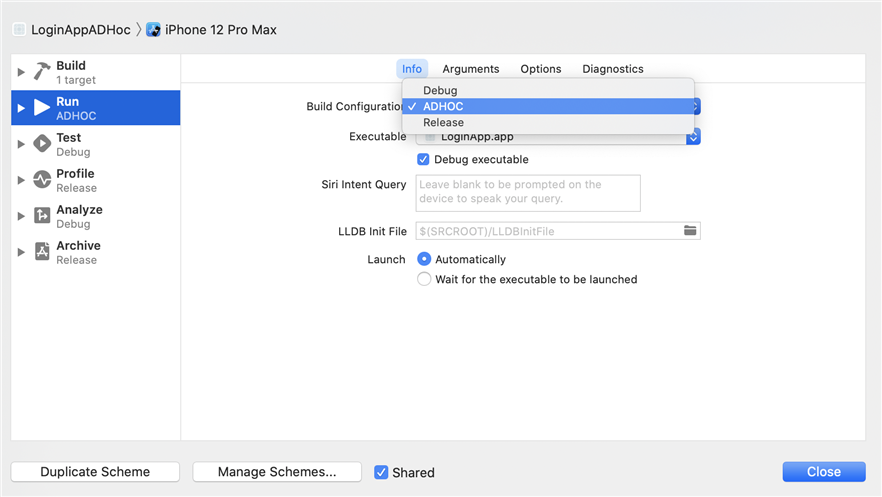882x497 pixels.
Task: Choose Release build configuration
Action: (548, 123)
